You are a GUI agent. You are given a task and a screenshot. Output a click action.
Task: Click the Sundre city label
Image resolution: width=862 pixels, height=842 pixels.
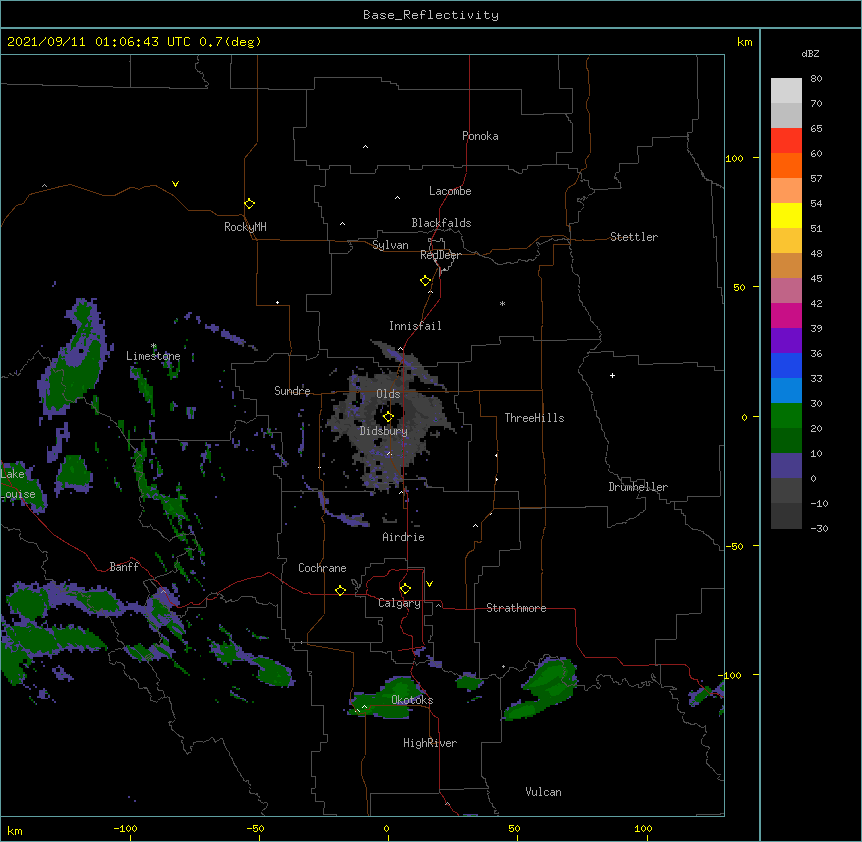click(292, 391)
